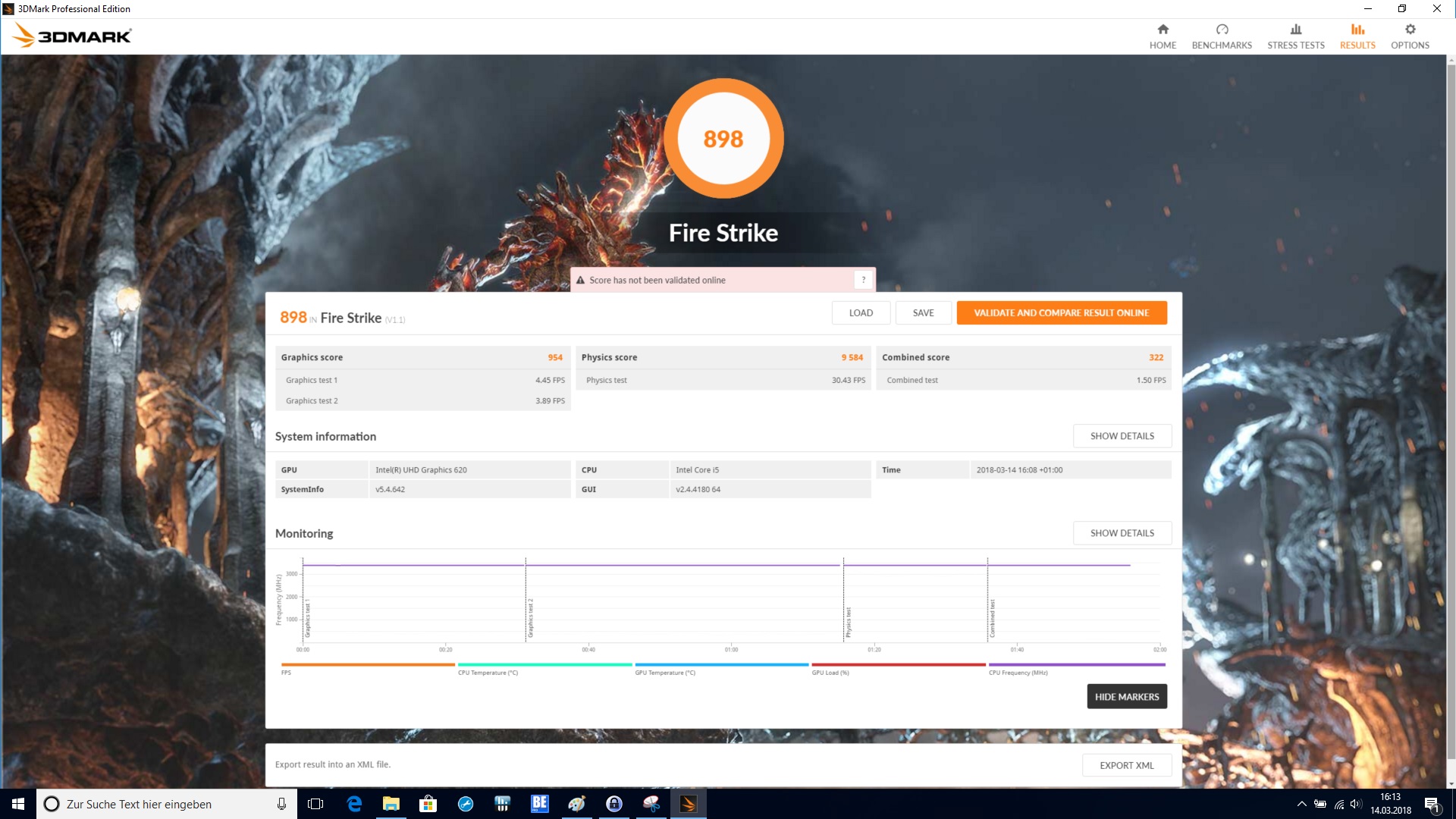
Task: Open Options gear icon
Action: coord(1410,30)
